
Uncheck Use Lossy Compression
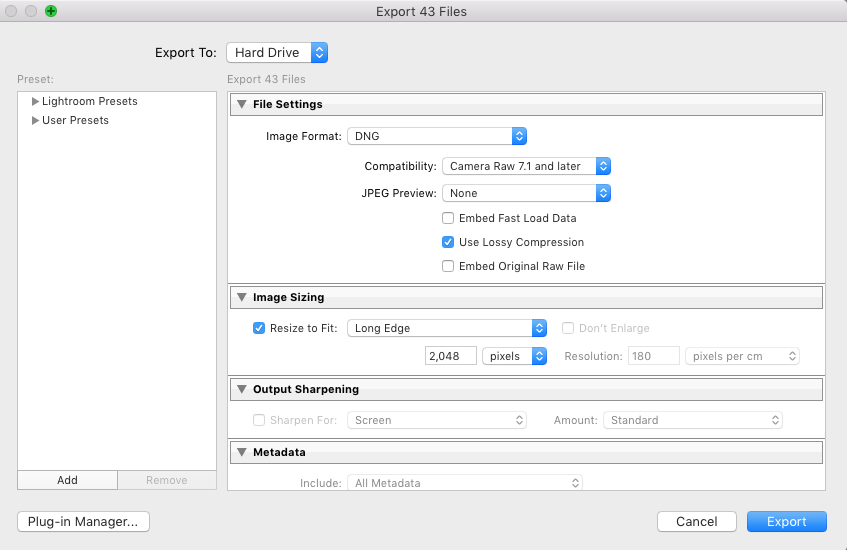448,242
